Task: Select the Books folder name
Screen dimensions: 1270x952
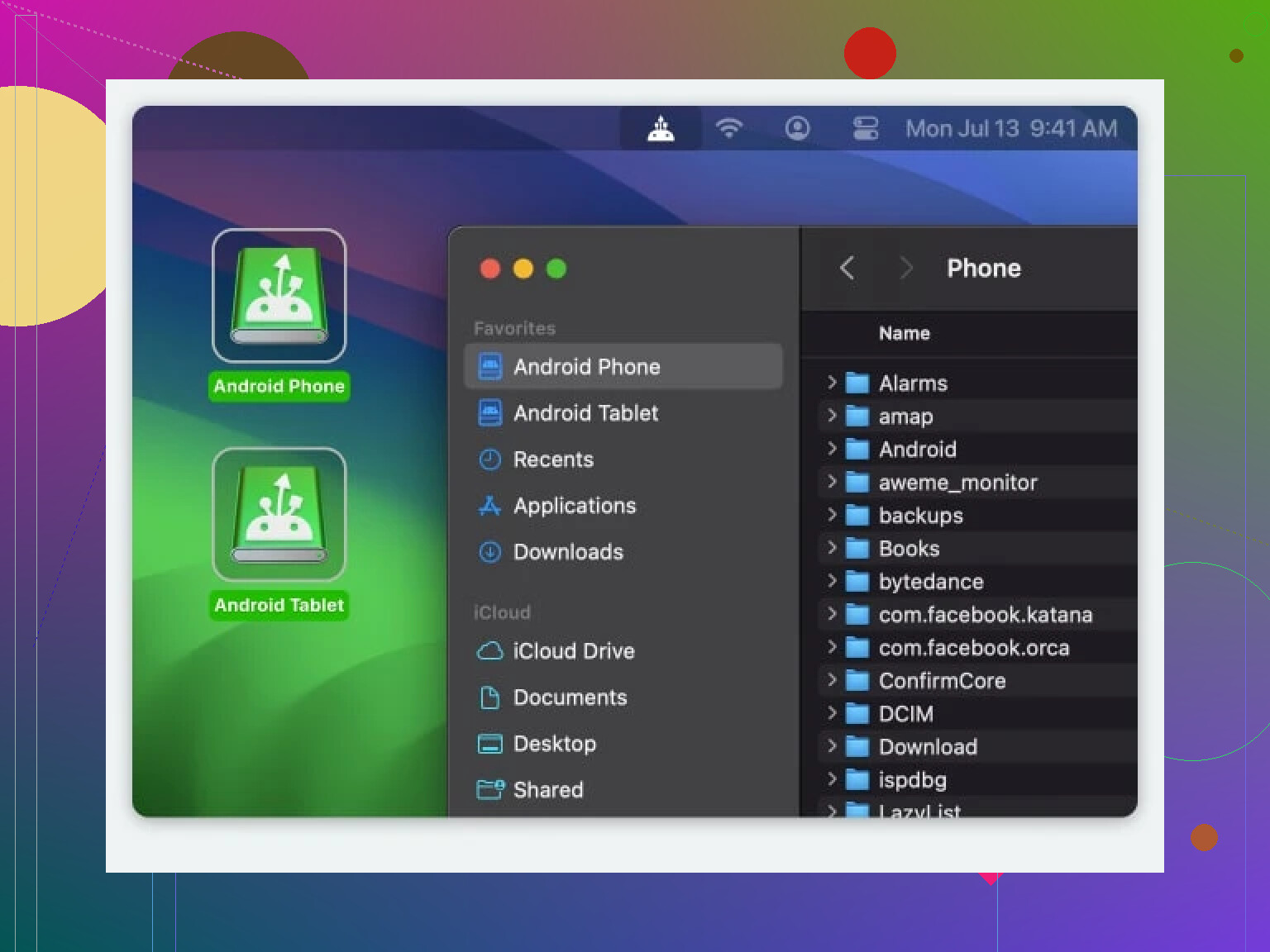Action: tap(909, 549)
